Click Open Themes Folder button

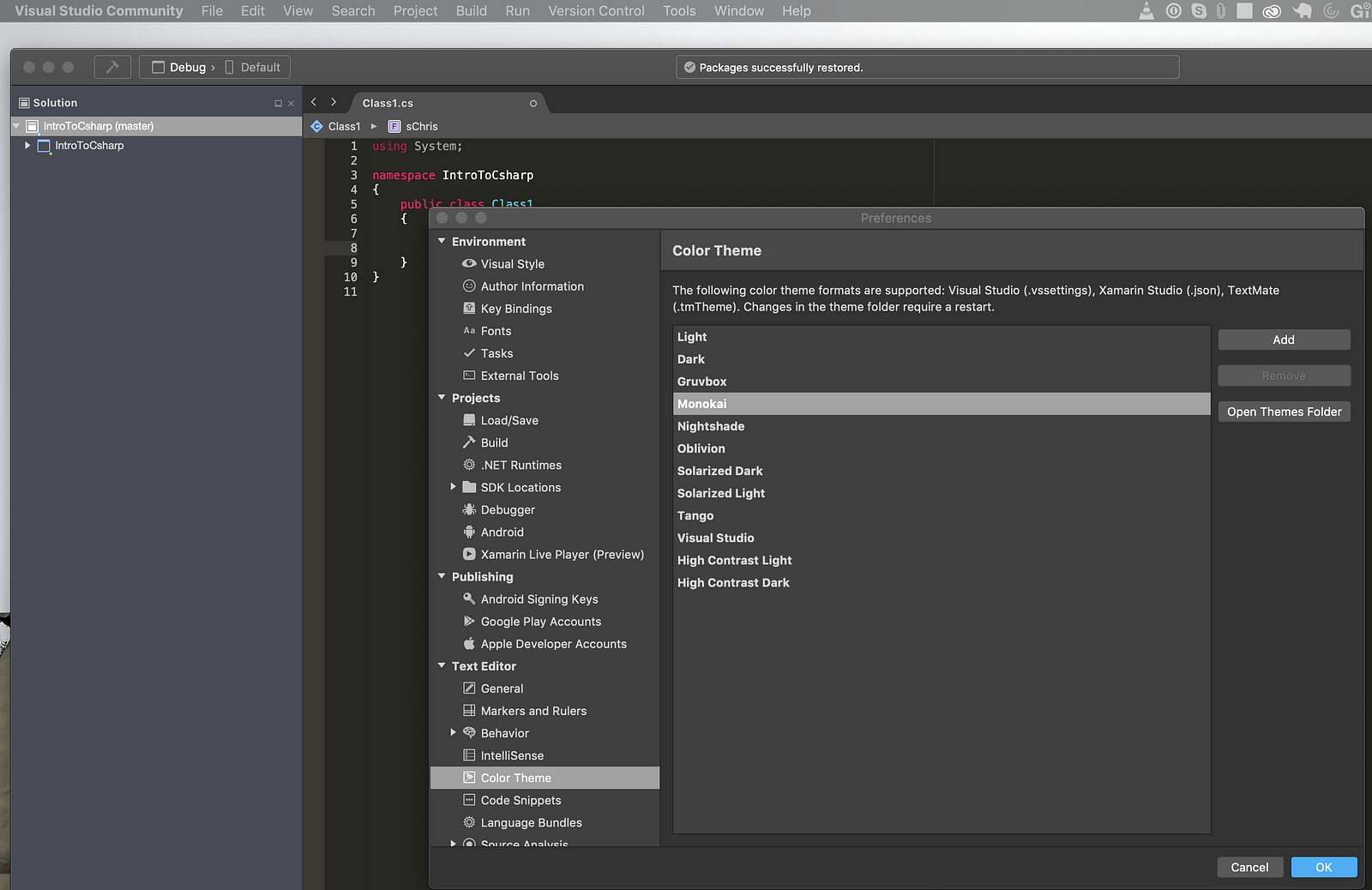(1284, 412)
